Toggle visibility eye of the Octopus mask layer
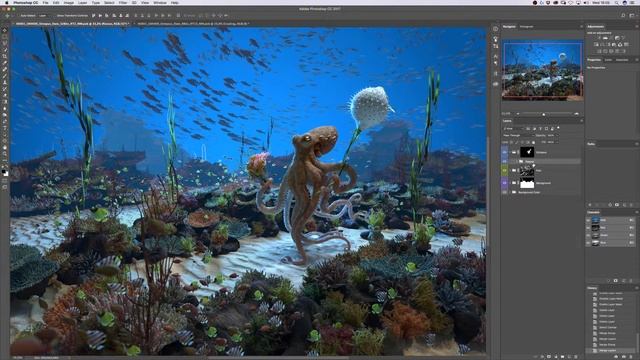This screenshot has height=360, width=640. [x=504, y=152]
